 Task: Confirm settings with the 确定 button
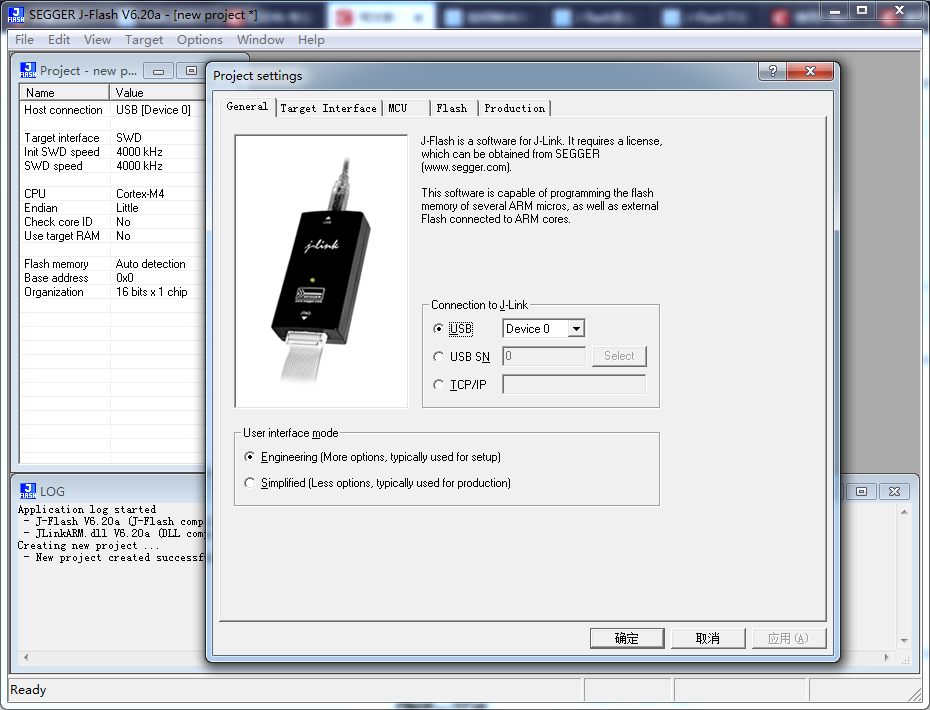[627, 638]
